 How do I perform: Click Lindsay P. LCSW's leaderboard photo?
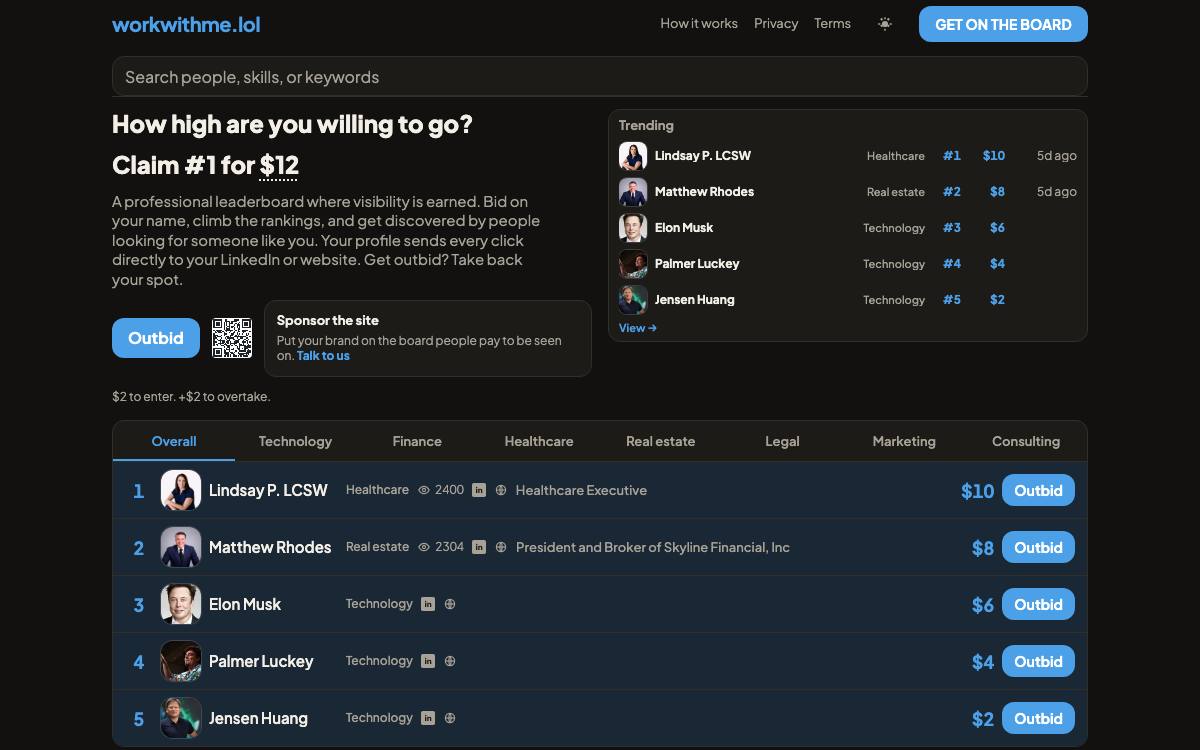coord(181,490)
